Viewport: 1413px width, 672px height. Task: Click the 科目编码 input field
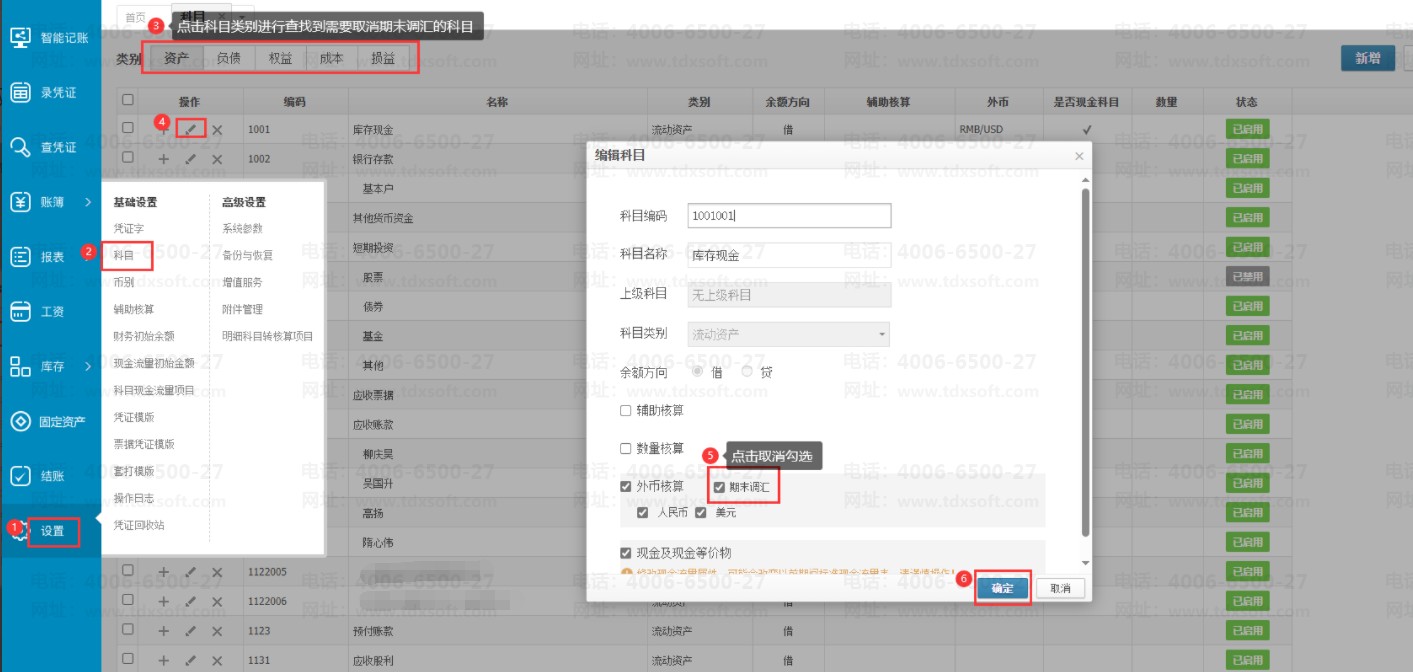tap(789, 215)
